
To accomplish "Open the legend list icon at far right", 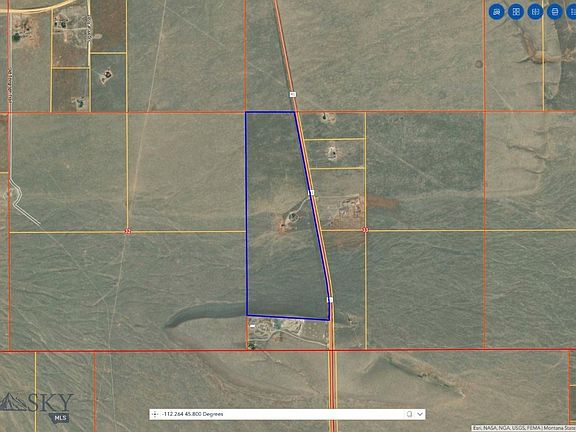I will coord(572,12).
